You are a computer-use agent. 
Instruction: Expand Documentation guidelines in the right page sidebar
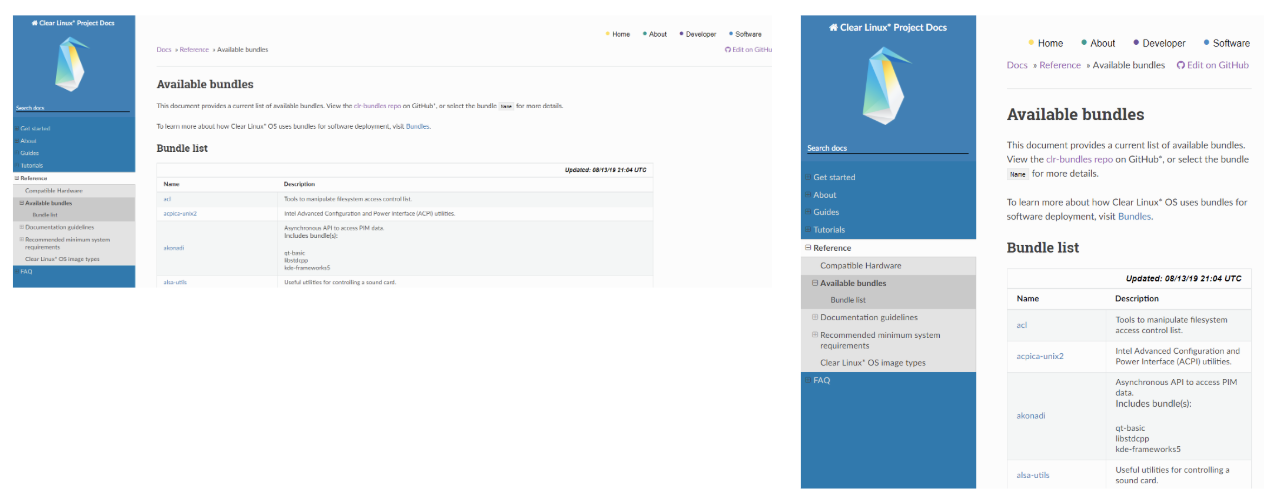(x=815, y=317)
